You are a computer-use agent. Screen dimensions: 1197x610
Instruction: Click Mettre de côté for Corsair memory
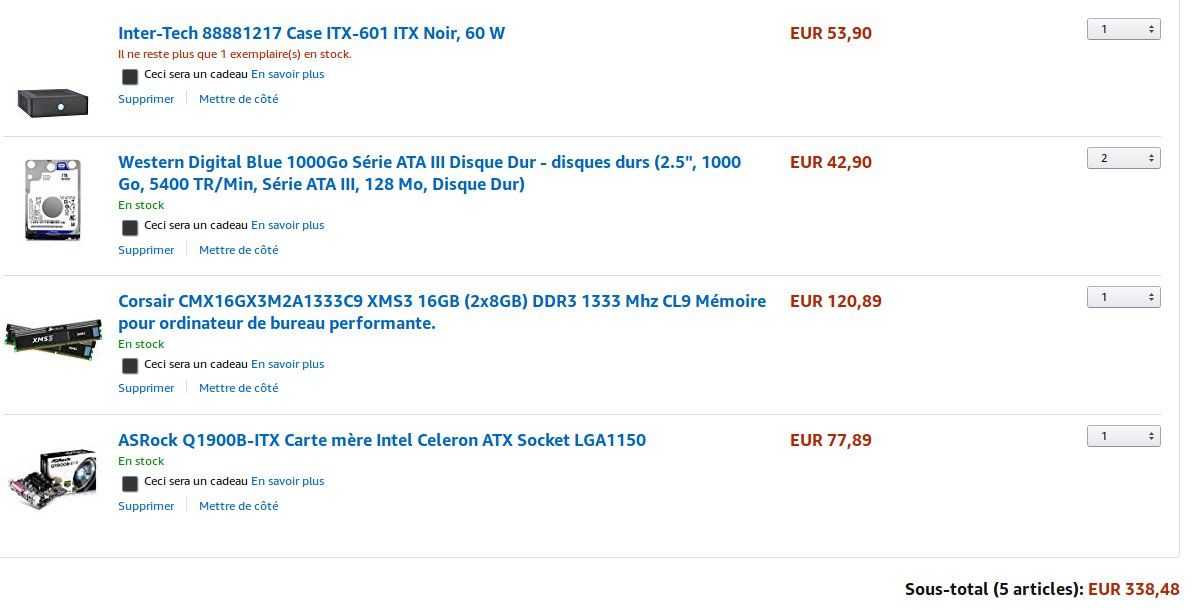point(238,388)
